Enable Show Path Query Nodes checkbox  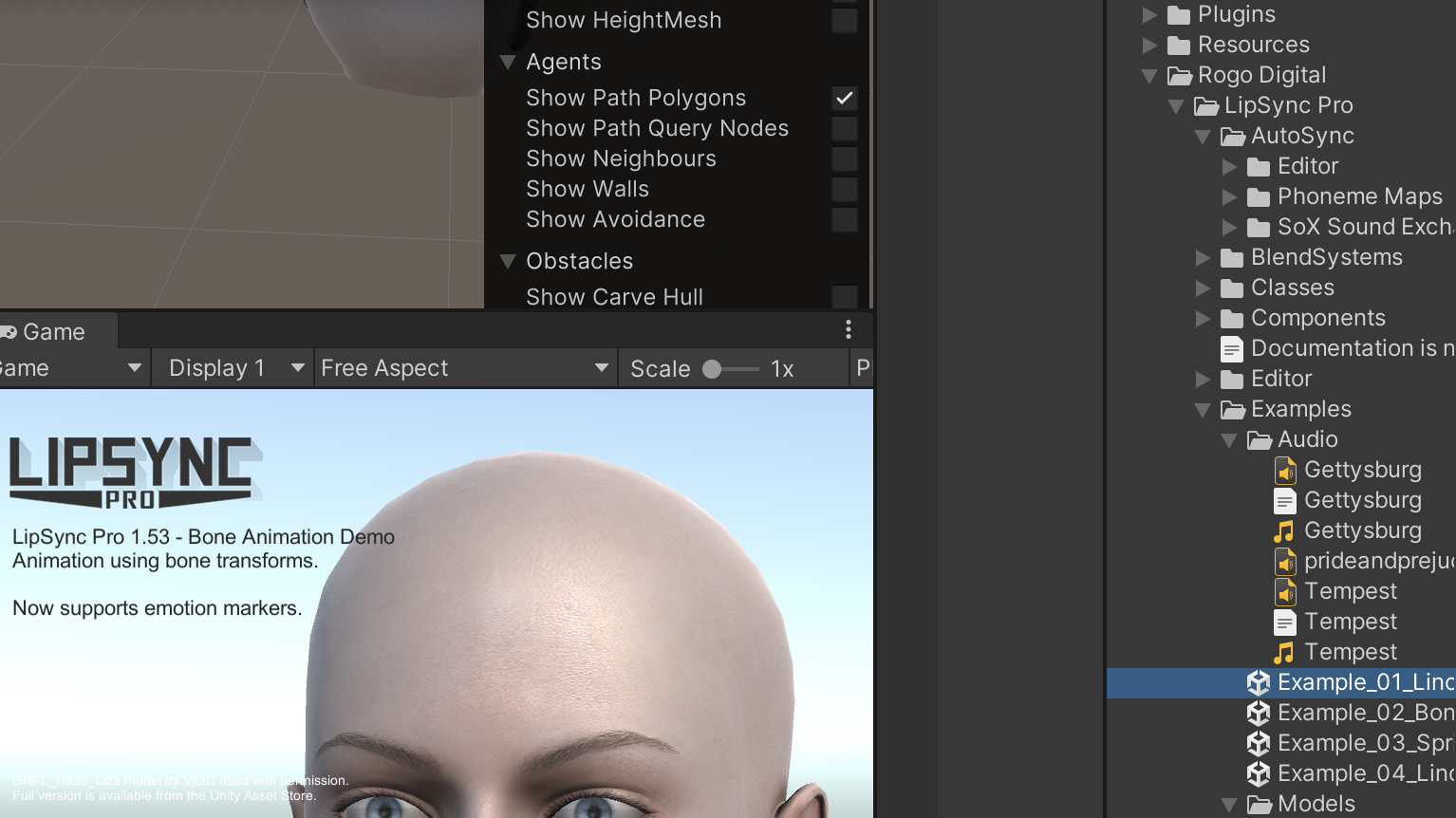(844, 128)
